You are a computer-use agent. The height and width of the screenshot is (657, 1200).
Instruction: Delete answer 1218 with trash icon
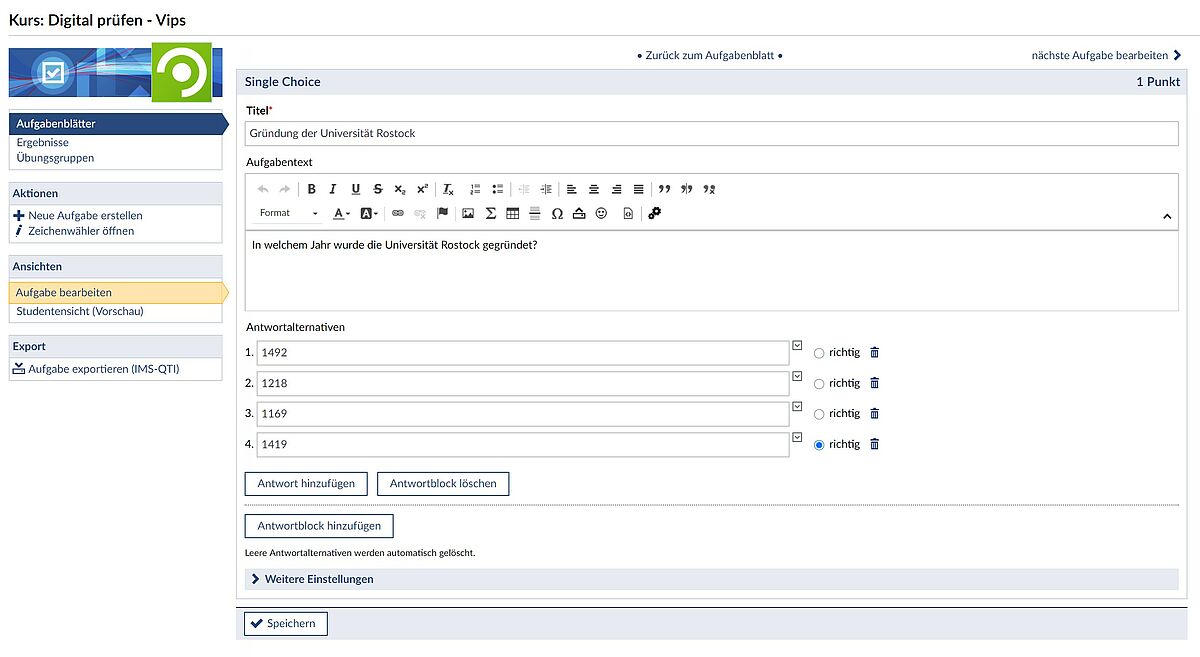coord(875,383)
